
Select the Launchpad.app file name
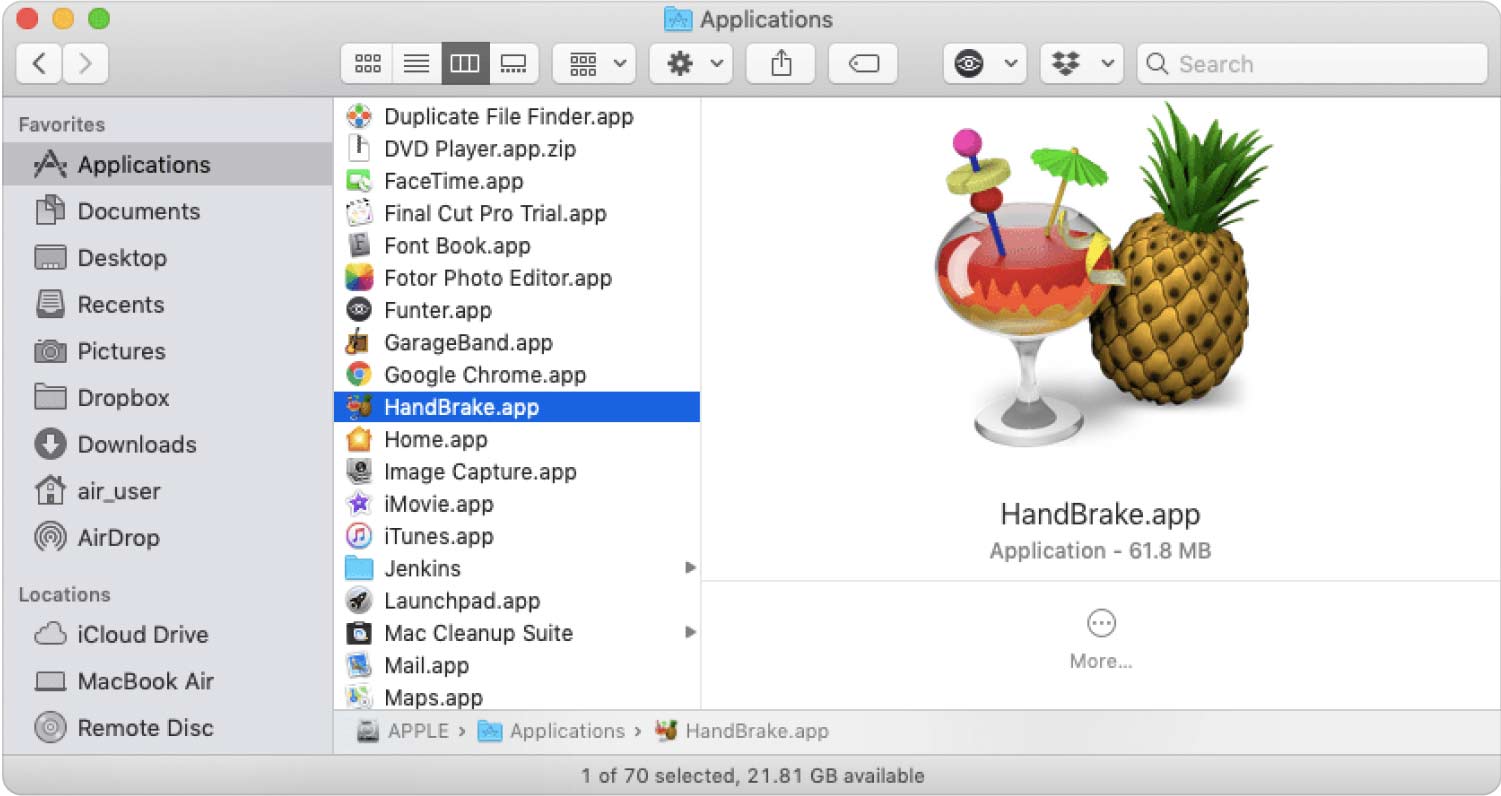pos(462,601)
